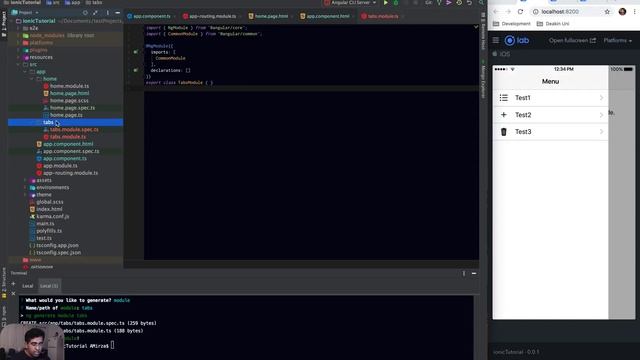This screenshot has height=360, width=640.
Task: Switch to the Local (1) terminal tab
Action: click(49, 286)
